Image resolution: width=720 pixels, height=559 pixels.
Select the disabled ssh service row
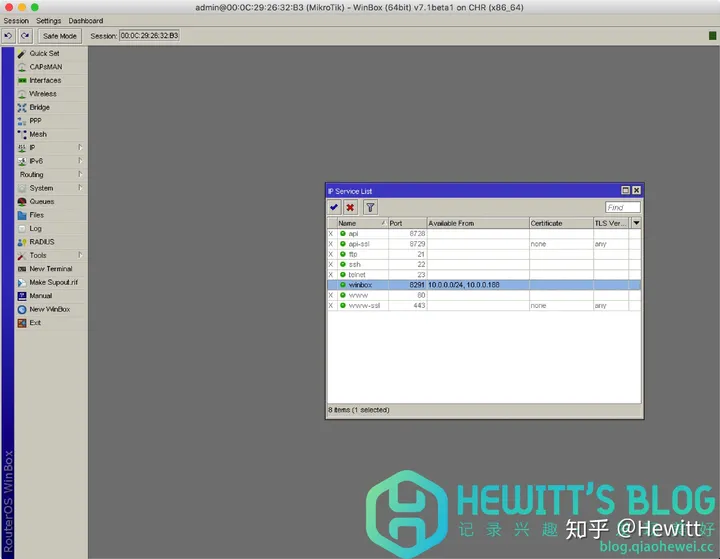click(x=484, y=265)
